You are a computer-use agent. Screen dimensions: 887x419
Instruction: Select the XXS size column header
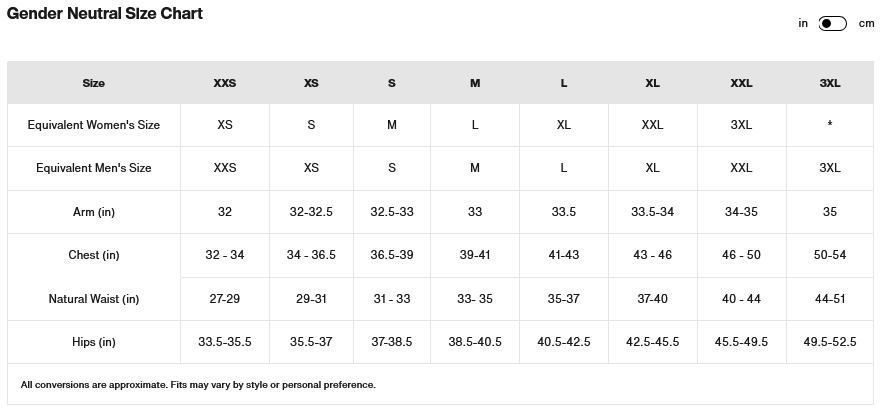[225, 83]
